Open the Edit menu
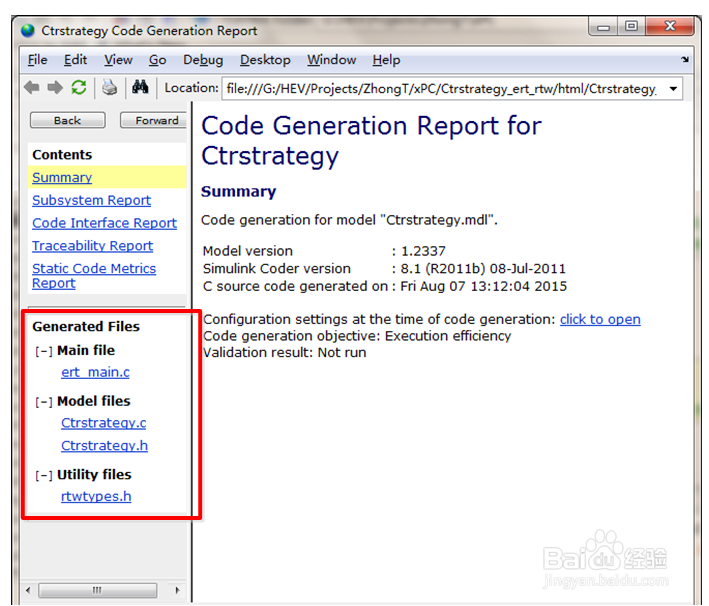 click(x=75, y=60)
